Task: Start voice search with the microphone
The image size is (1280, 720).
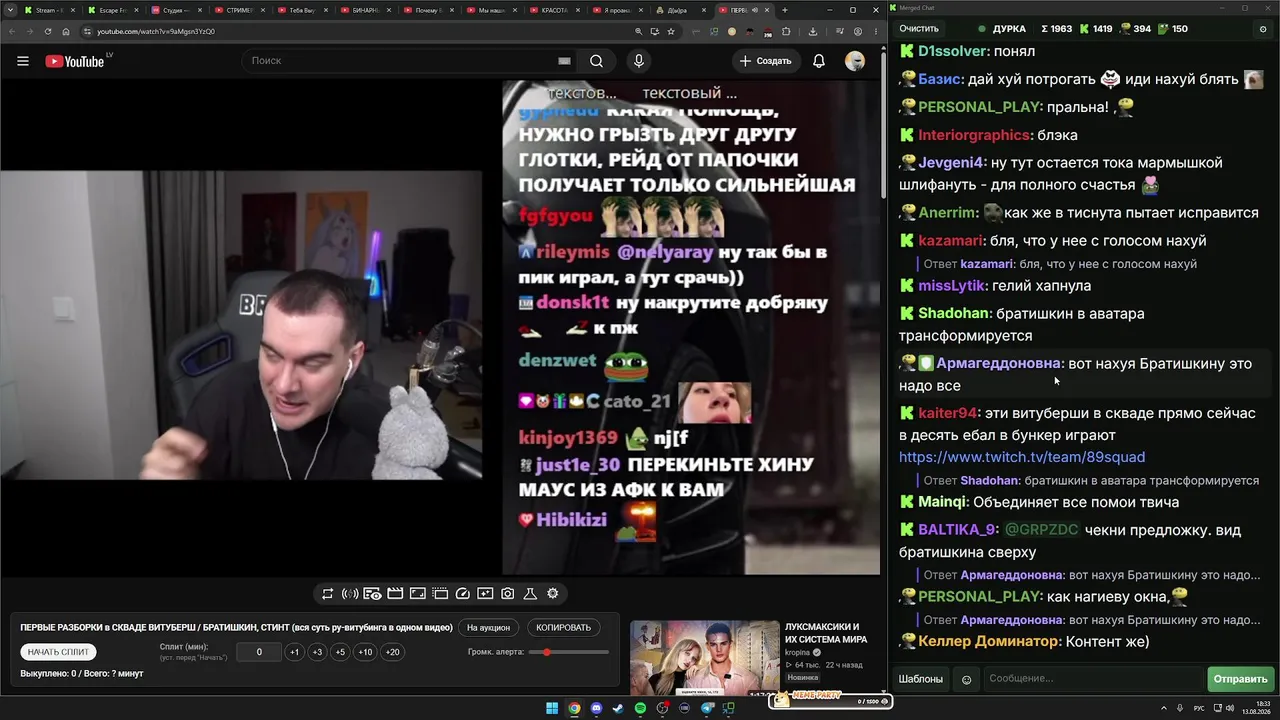Action: pos(639,61)
